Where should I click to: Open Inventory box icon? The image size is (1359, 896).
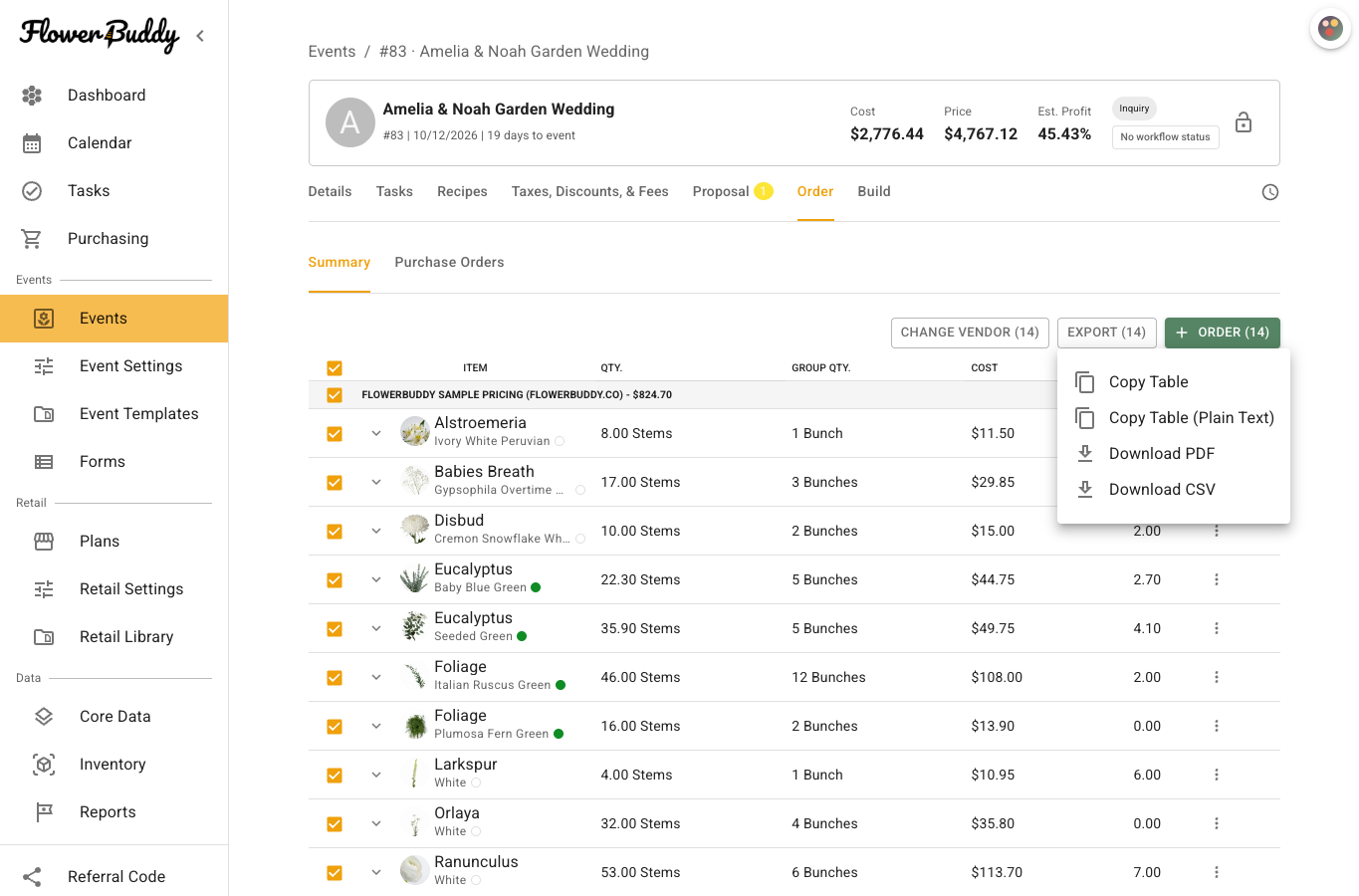(44, 765)
